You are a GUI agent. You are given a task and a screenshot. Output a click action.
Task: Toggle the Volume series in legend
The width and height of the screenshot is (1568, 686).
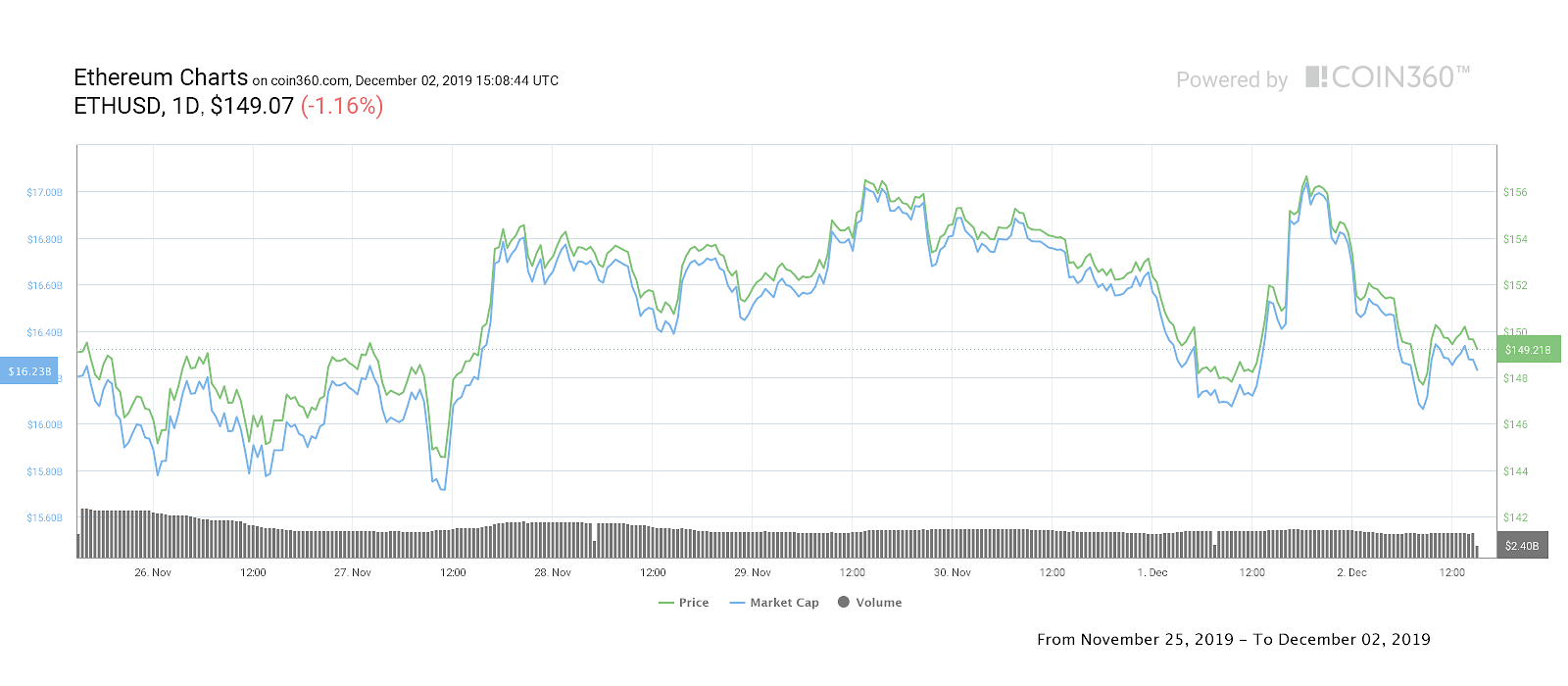pyautogui.click(x=870, y=603)
